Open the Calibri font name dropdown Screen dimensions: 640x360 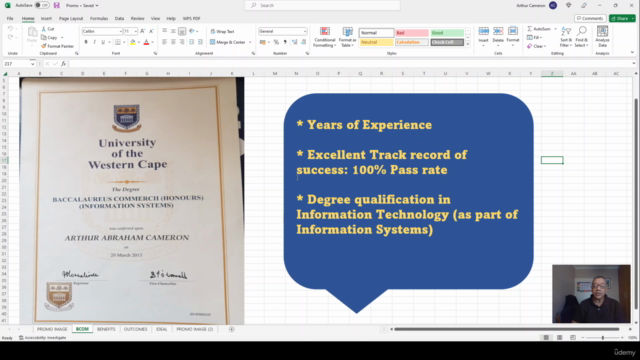coord(120,31)
